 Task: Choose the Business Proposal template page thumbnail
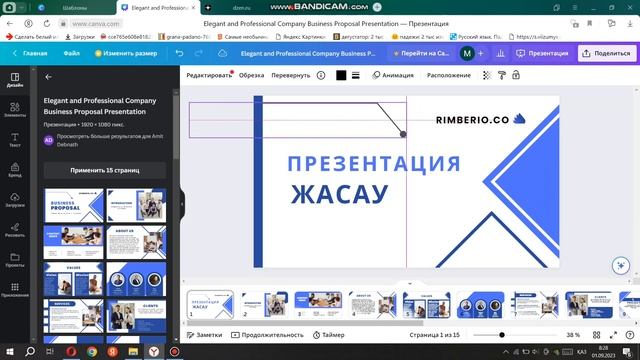click(x=73, y=205)
